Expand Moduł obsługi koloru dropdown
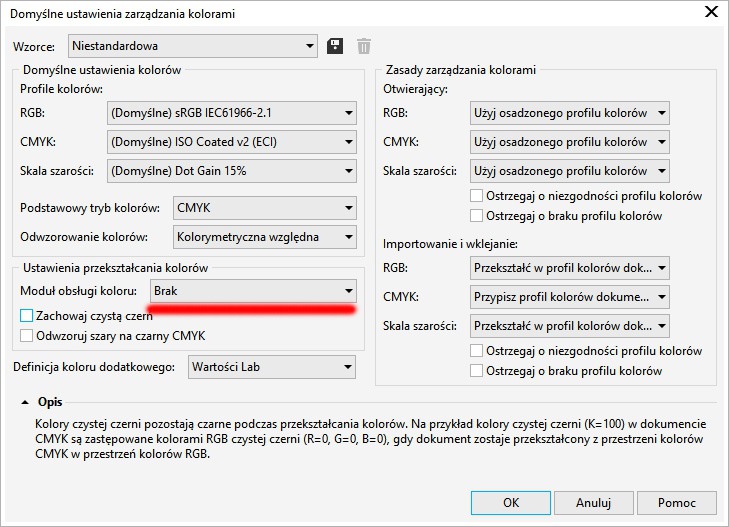Image resolution: width=729 pixels, height=527 pixels. pos(252,291)
